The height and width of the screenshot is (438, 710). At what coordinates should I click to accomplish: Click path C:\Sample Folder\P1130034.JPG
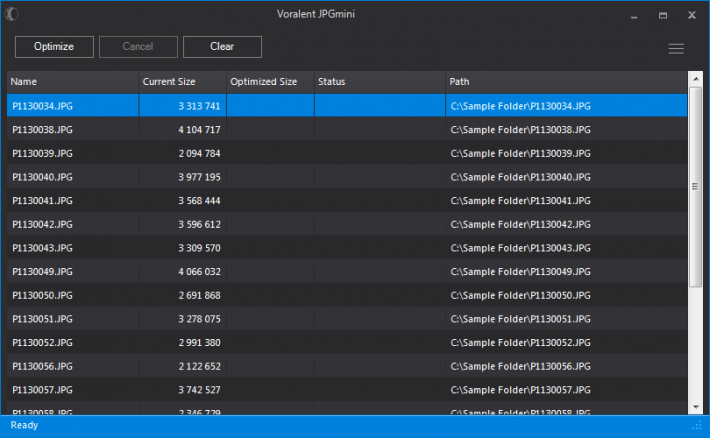520,106
